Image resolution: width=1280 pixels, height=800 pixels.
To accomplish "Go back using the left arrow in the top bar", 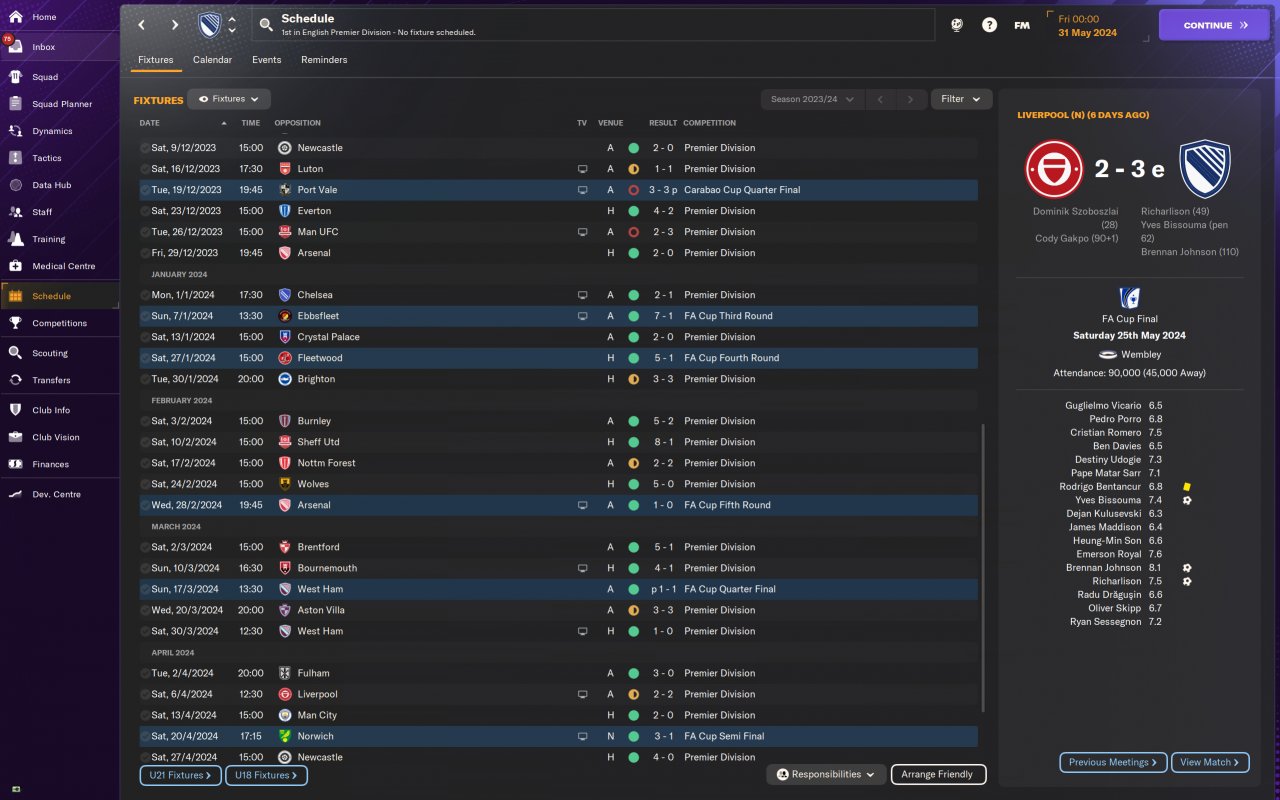I will coord(141,25).
